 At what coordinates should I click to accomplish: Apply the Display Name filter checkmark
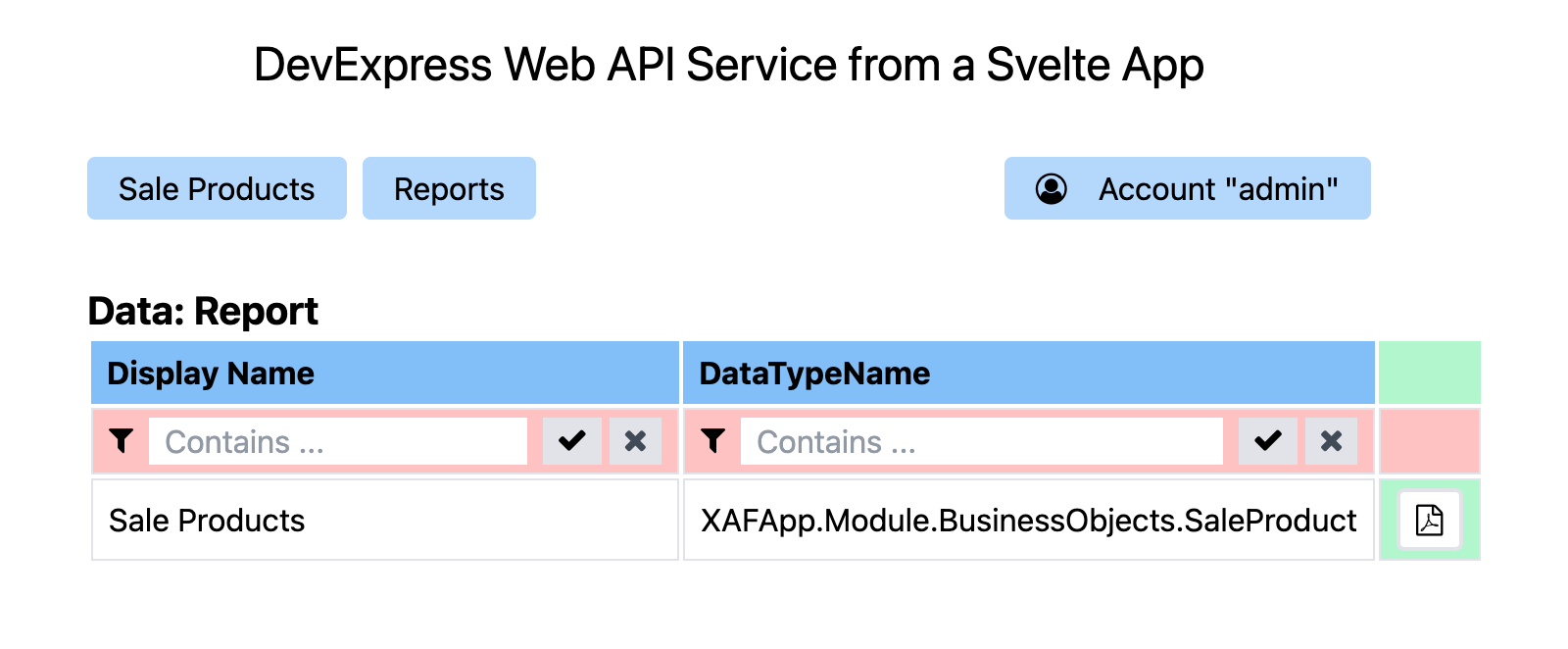[x=572, y=441]
